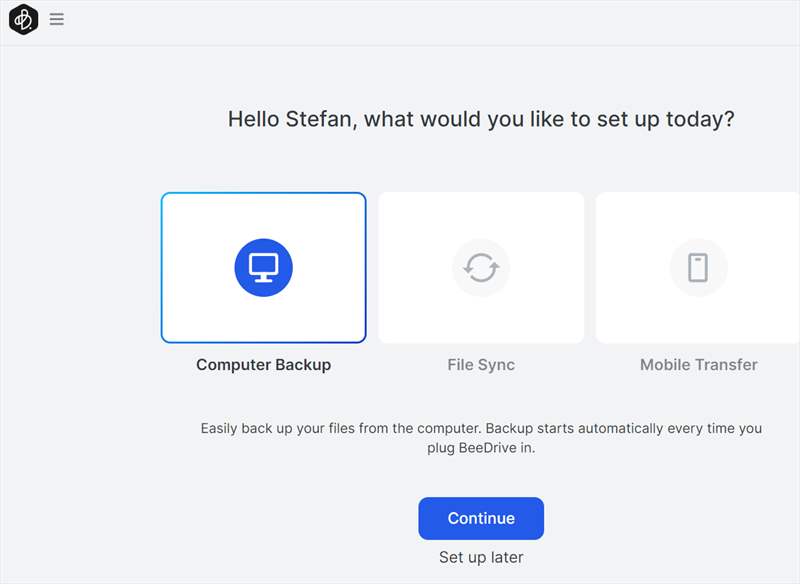Click "Easily back up your files" text
Screen dimensions: 800x584
point(278,428)
